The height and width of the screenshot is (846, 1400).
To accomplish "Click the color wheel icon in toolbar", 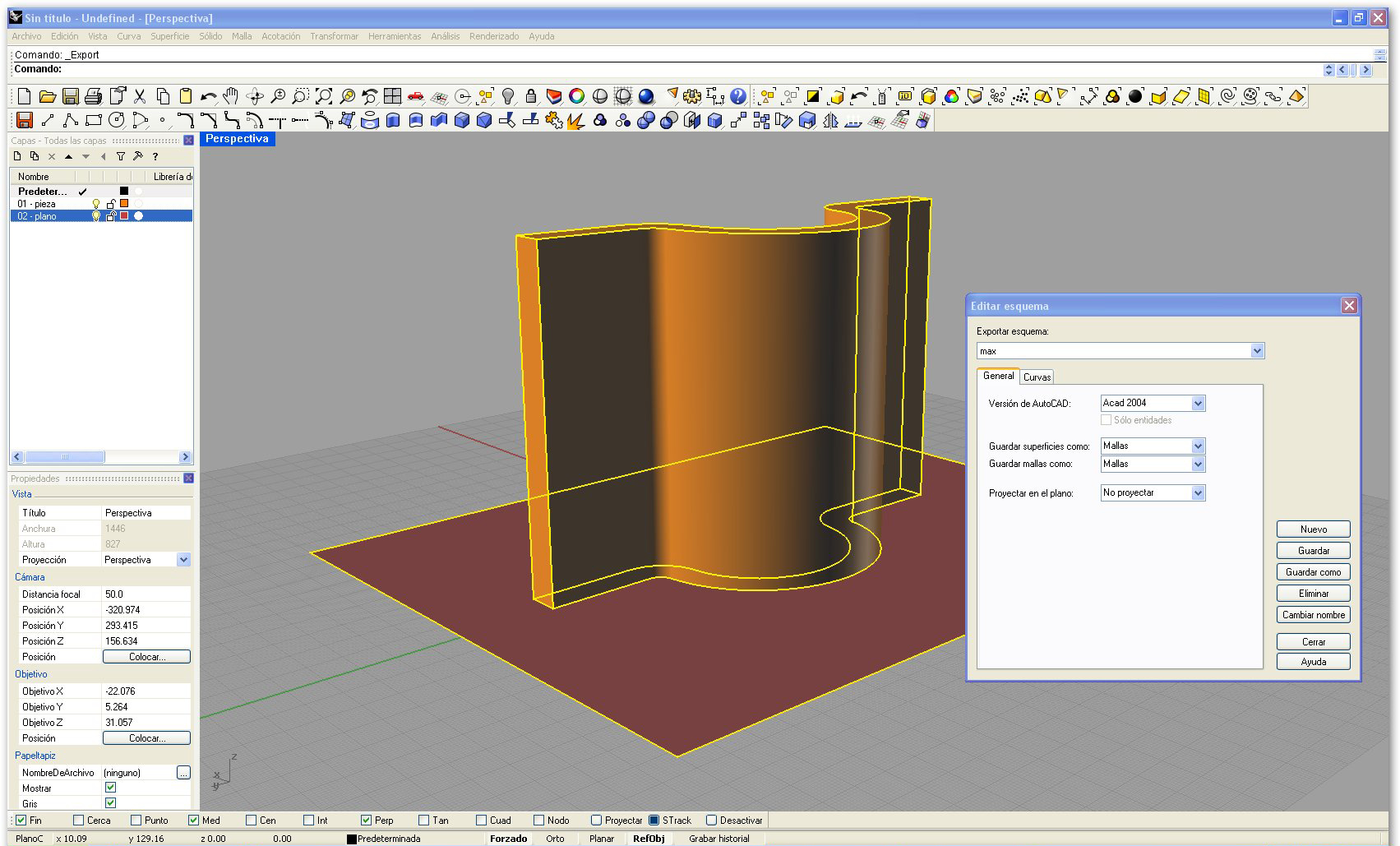I will (577, 96).
